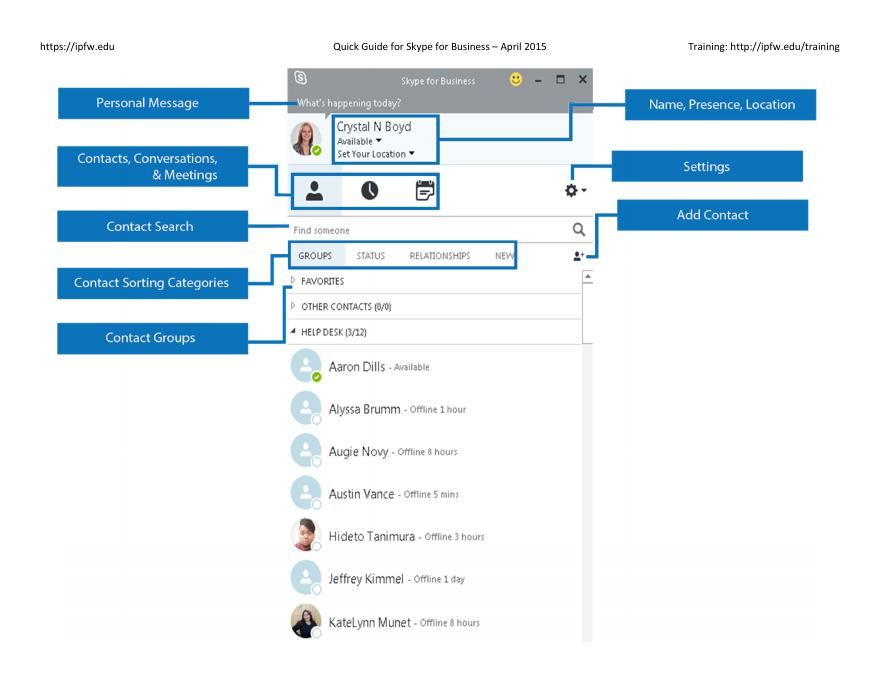
Task: Click the Find someone search field
Action: pos(429,230)
